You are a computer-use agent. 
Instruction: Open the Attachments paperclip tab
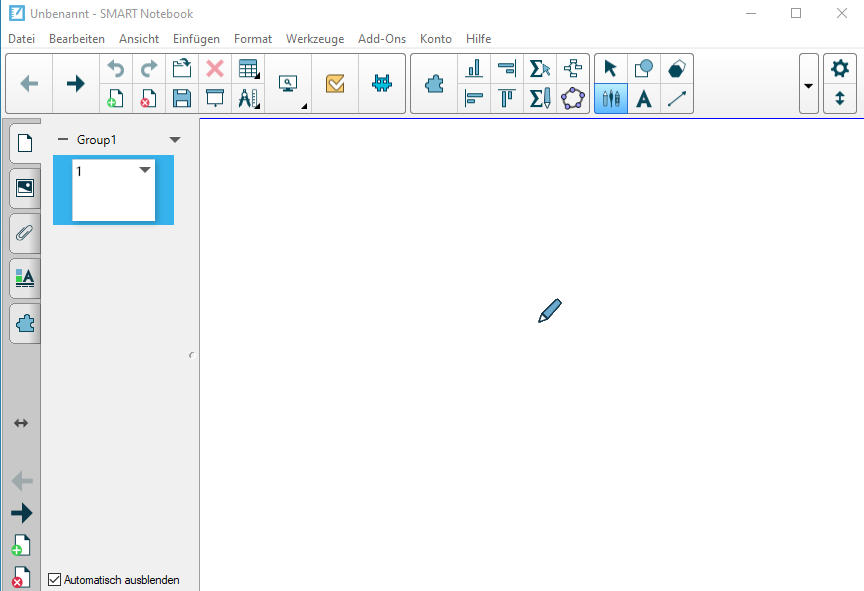pos(24,233)
